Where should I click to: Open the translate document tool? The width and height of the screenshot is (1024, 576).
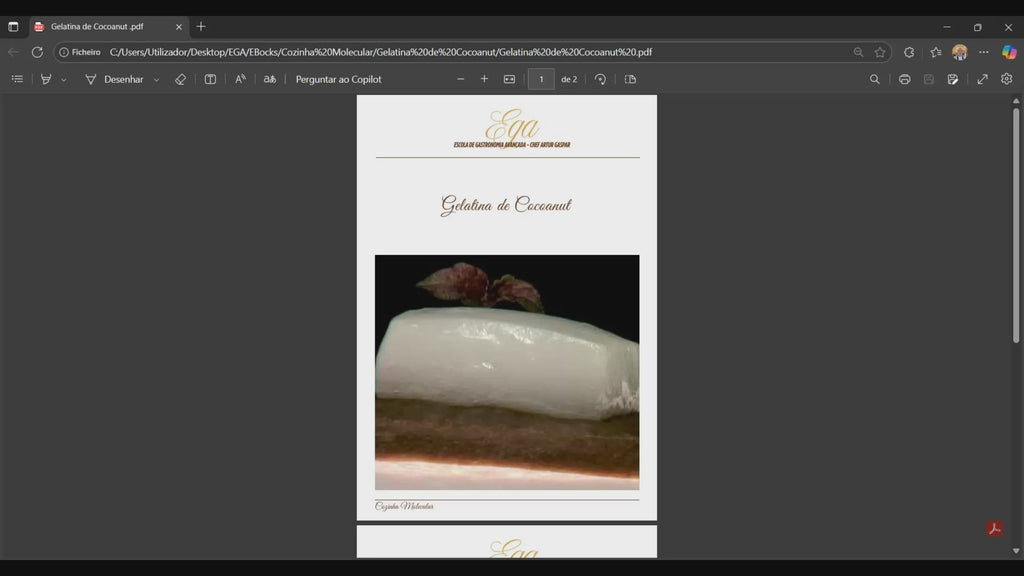pos(269,79)
